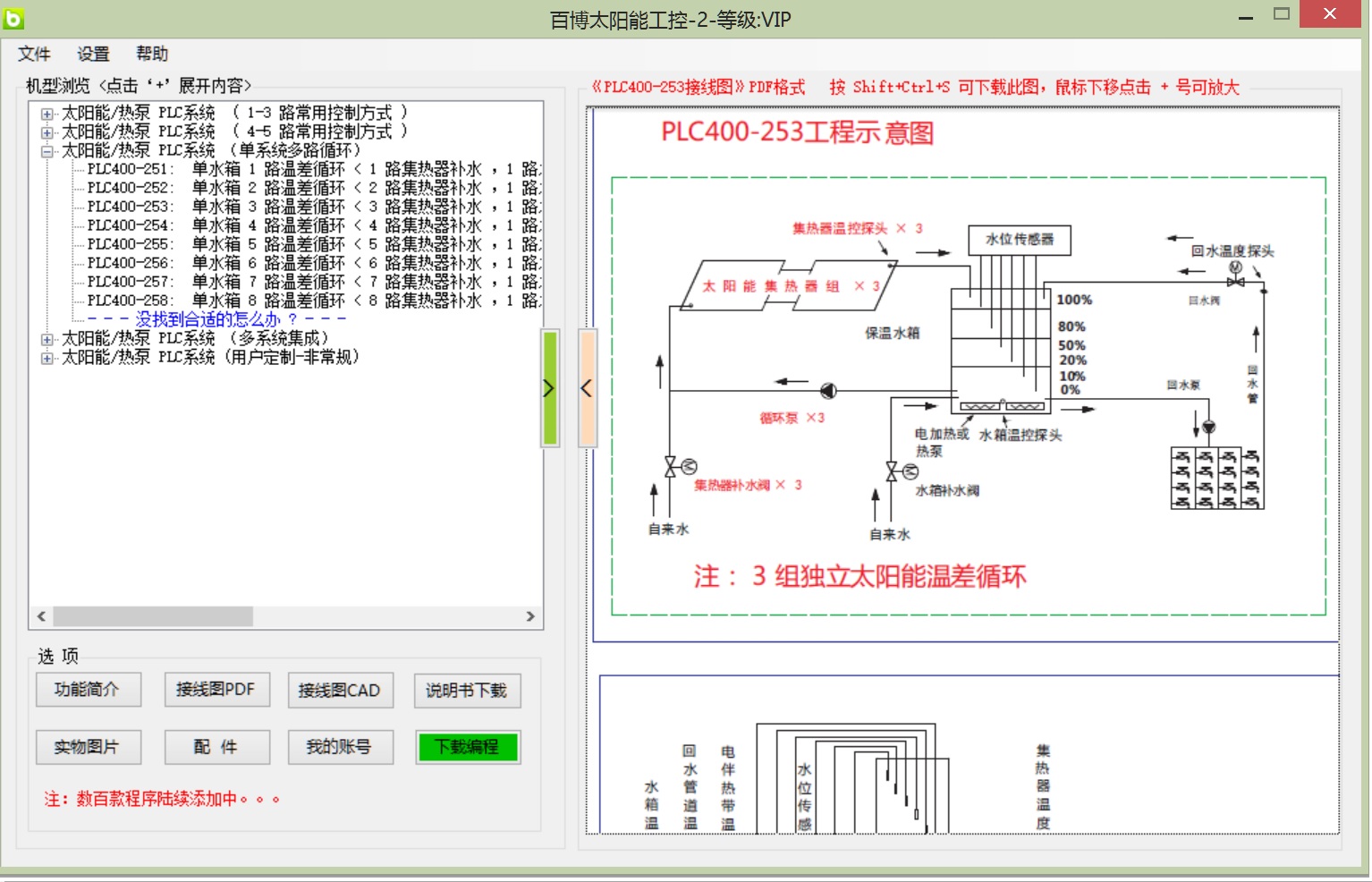
Task: Open the 文件 menu
Action: [34, 54]
